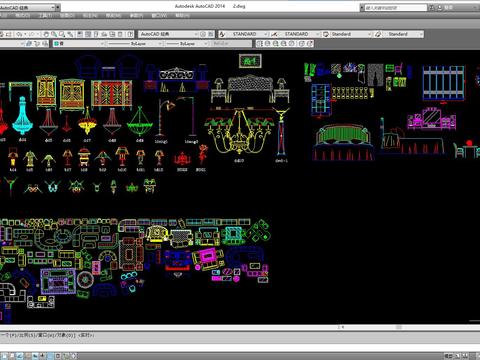Toggle the third drafting mode in status bar
Viewport: 480px width, 360px height.
pyautogui.click(x=20, y=356)
